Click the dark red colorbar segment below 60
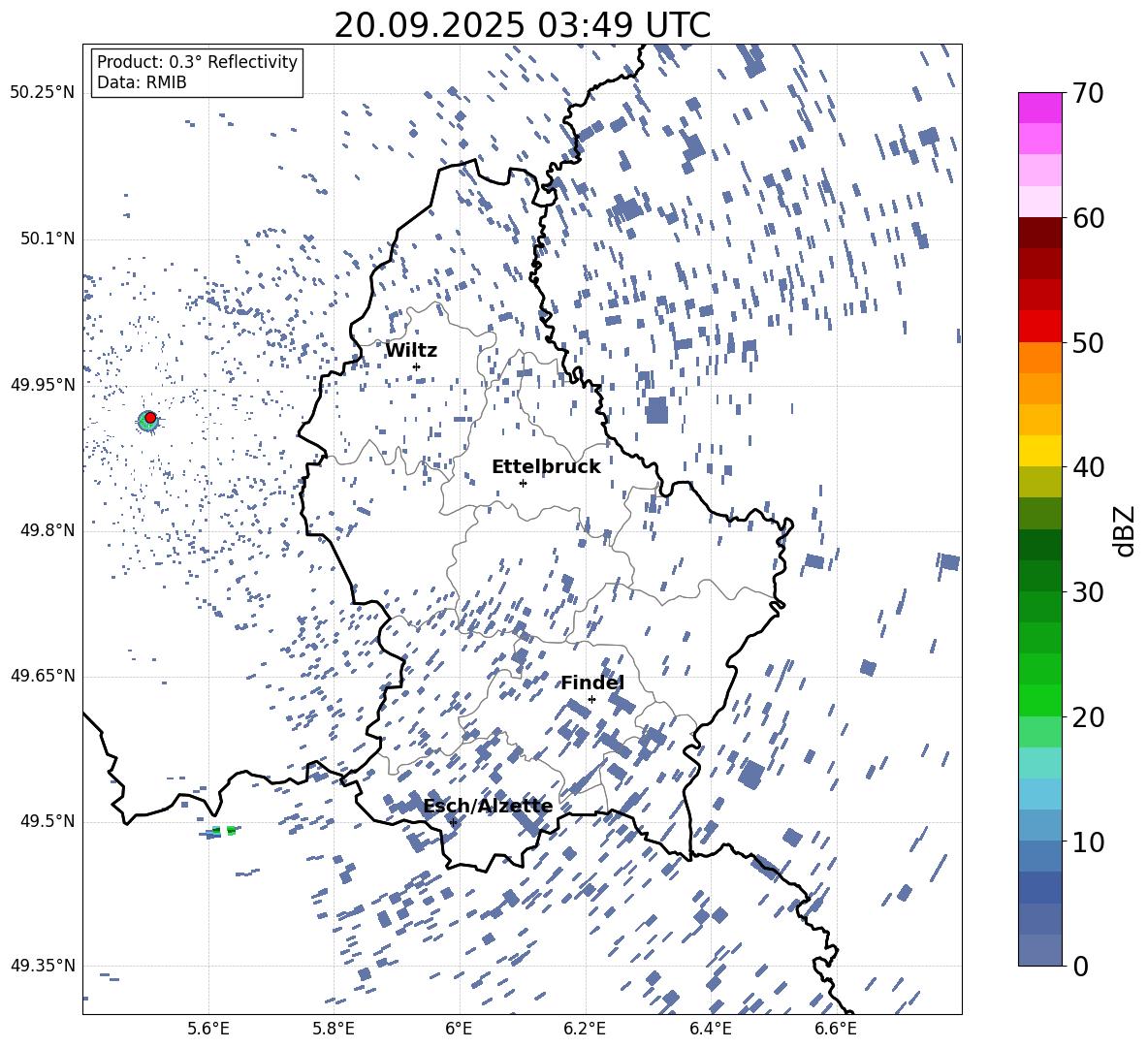 click(x=1040, y=233)
